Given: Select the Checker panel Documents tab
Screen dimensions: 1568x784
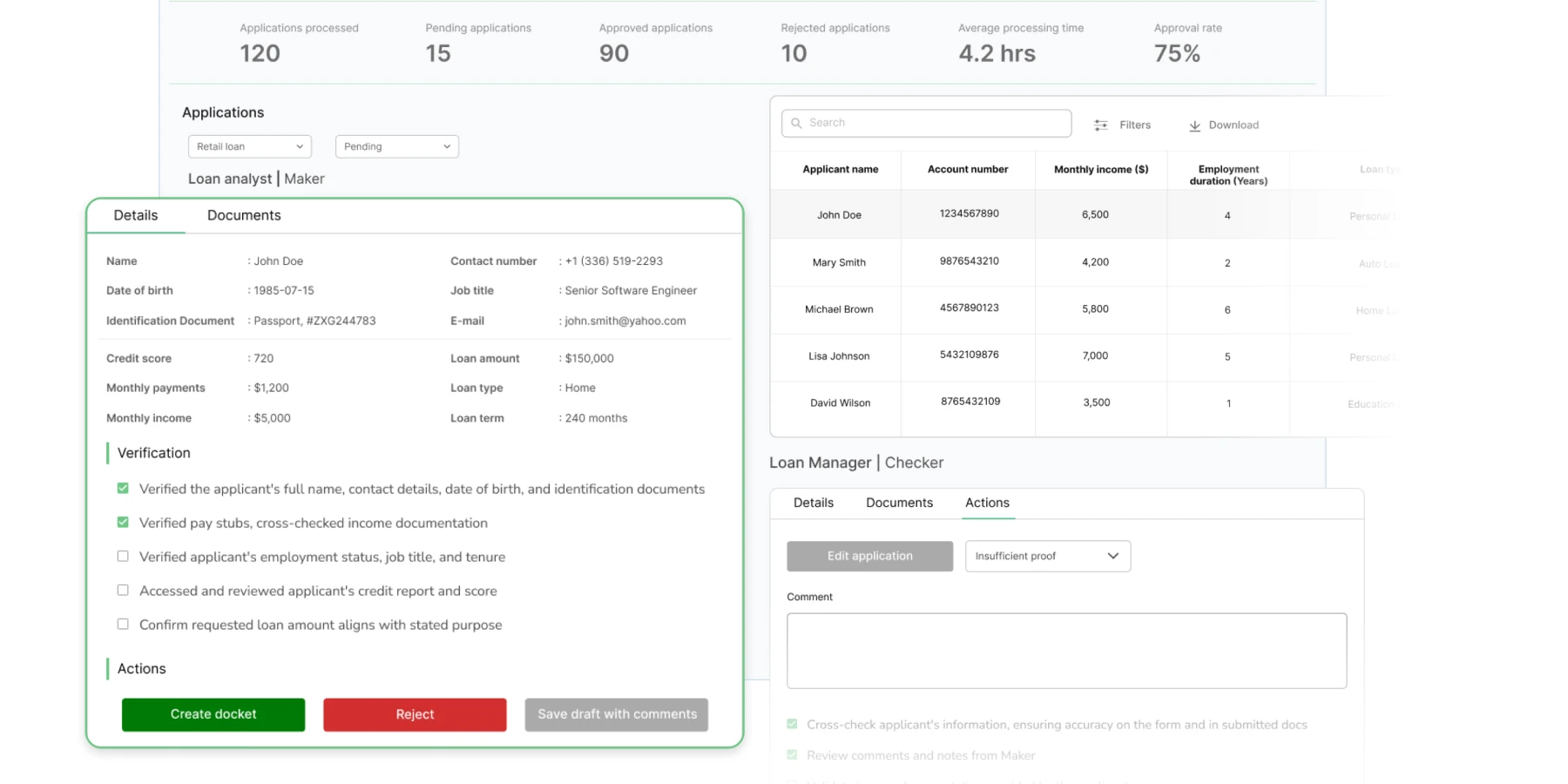Looking at the screenshot, I should (899, 503).
